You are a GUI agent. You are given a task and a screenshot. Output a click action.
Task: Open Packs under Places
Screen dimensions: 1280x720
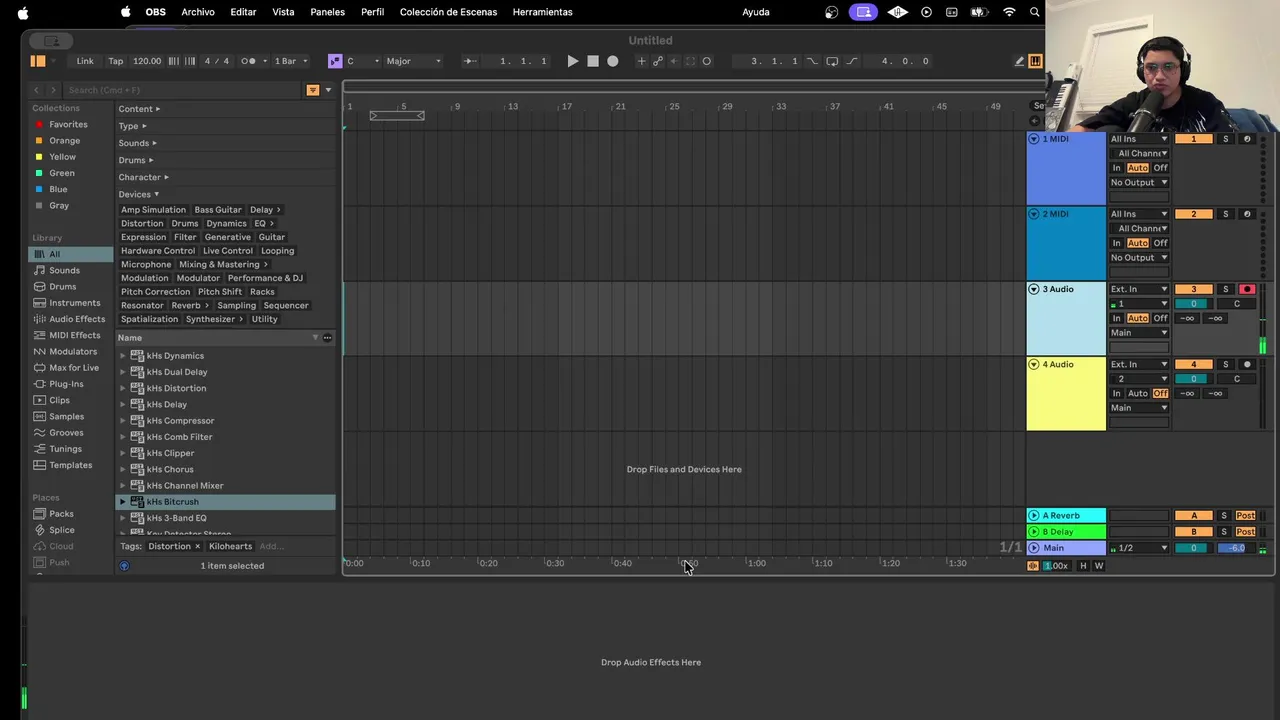click(x=61, y=514)
